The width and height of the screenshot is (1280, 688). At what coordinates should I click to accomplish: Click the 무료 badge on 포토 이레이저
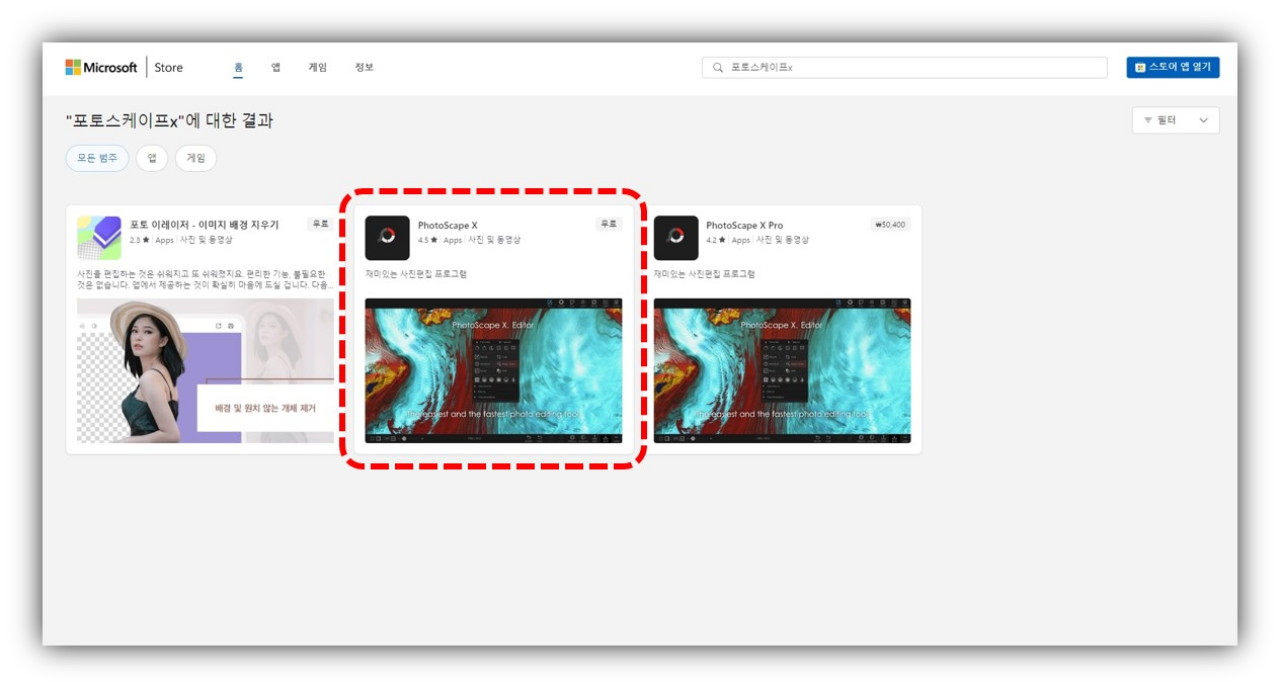tap(320, 225)
